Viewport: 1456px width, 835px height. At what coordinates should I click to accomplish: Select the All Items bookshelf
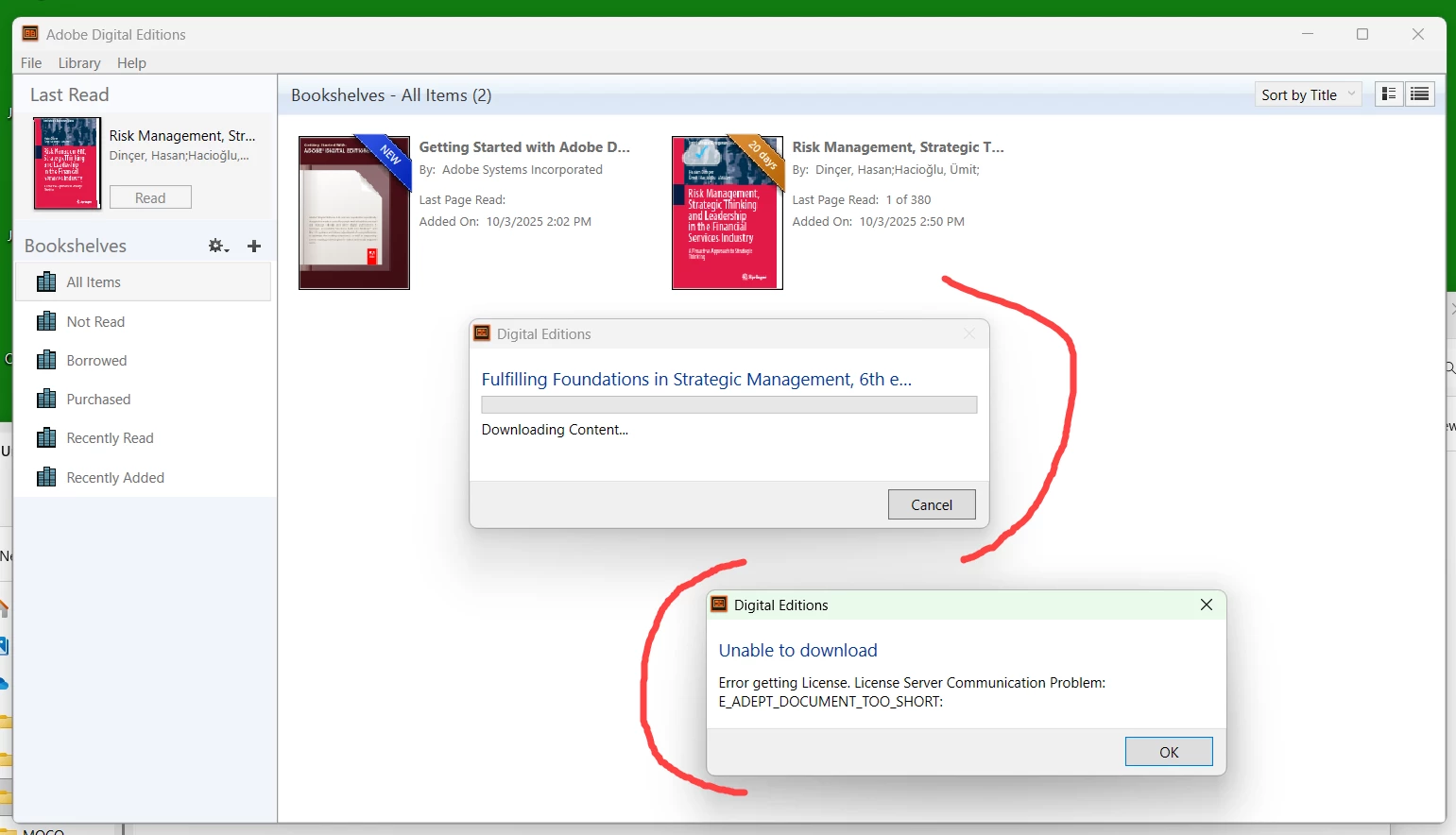144,282
